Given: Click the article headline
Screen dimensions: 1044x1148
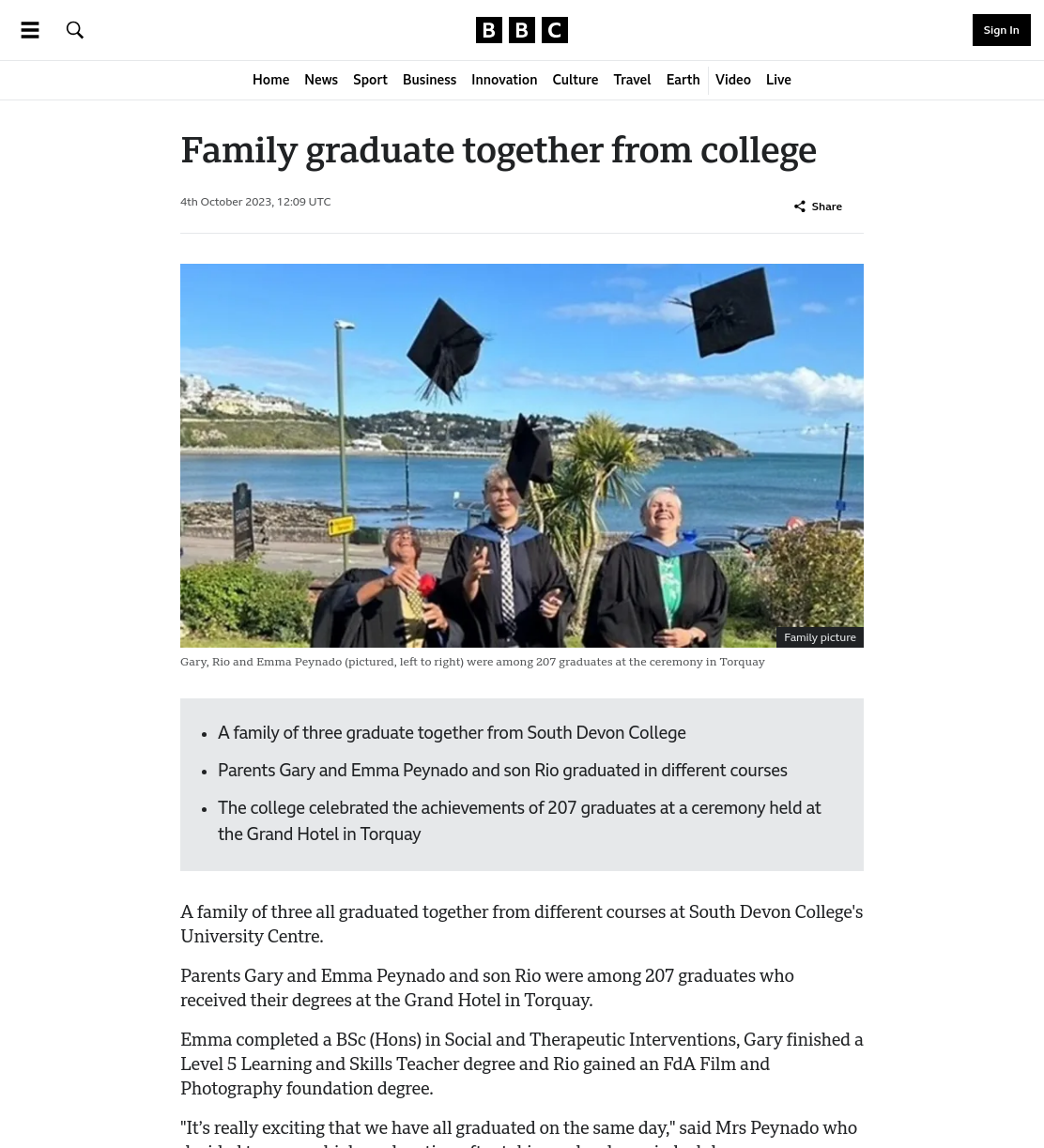Looking at the screenshot, I should tap(499, 150).
